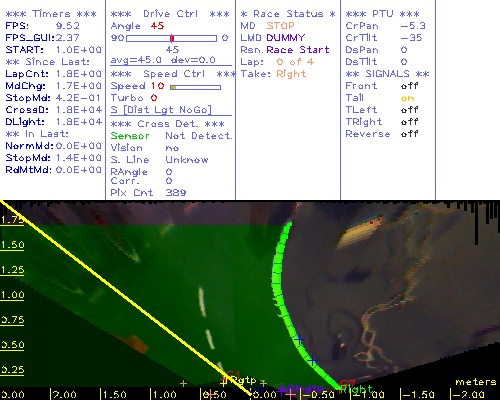Click the S. Line value Unknow
500x400 pixels.
pyautogui.click(x=187, y=160)
